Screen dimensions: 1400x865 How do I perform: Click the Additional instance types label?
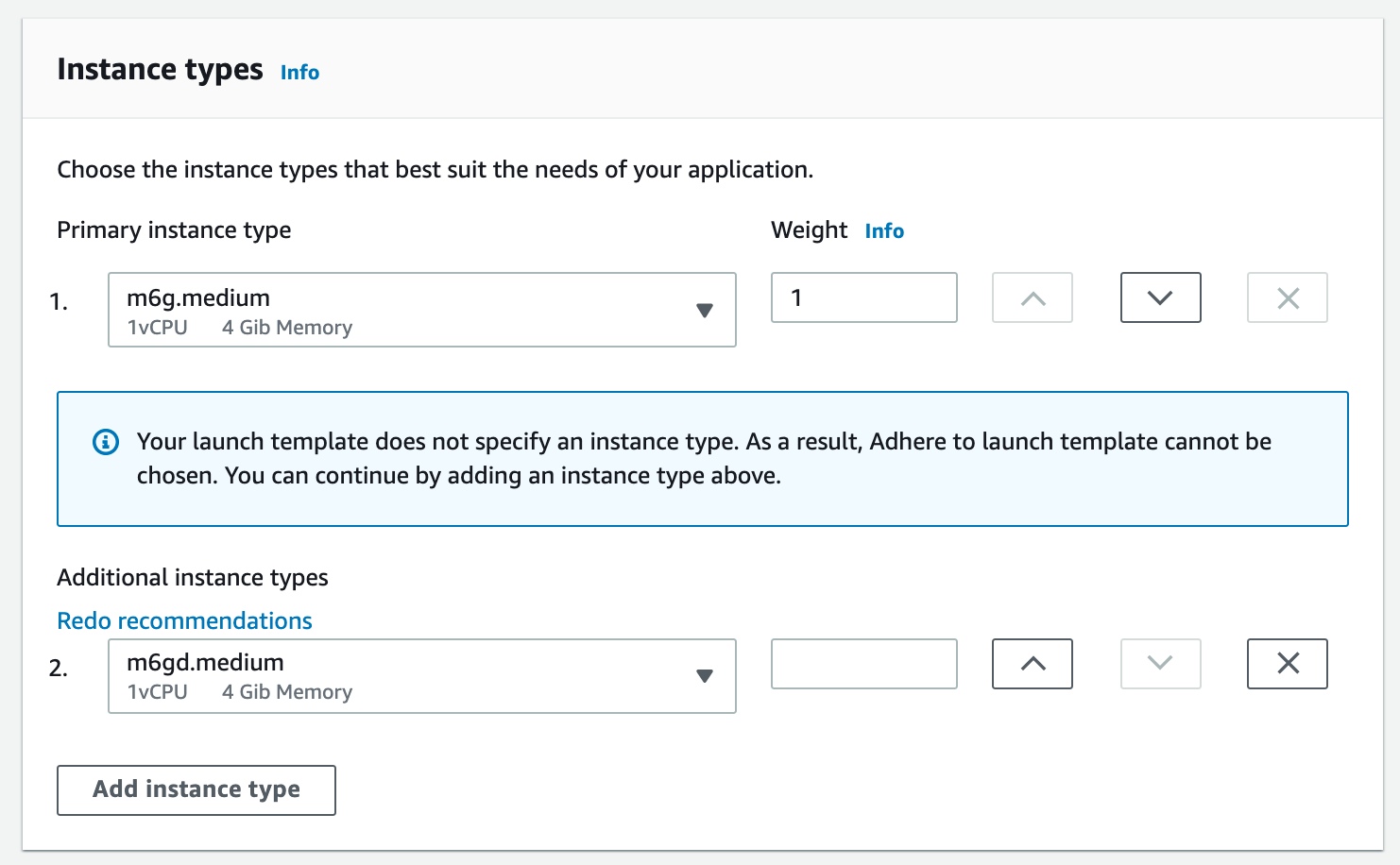tap(193, 577)
